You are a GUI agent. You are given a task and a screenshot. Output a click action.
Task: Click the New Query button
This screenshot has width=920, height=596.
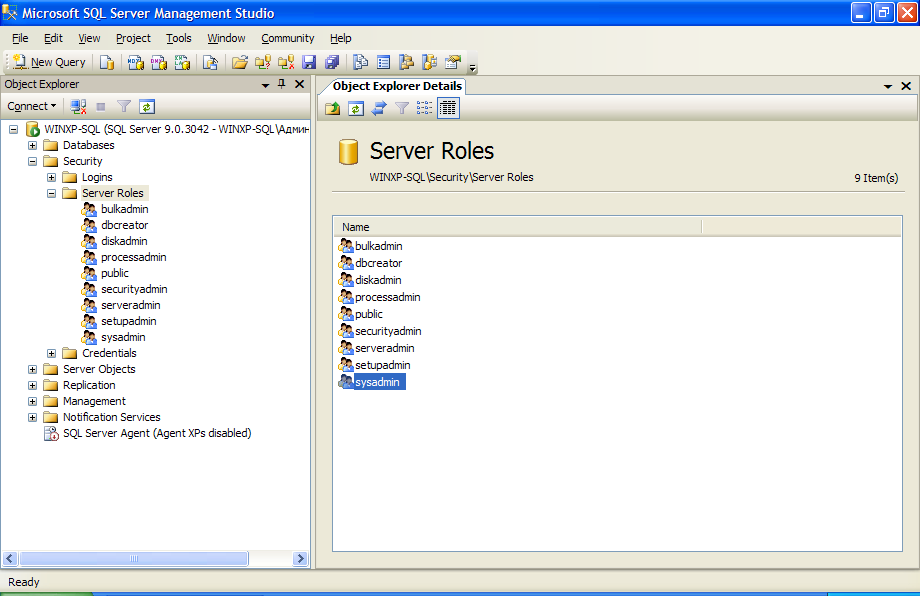click(49, 62)
